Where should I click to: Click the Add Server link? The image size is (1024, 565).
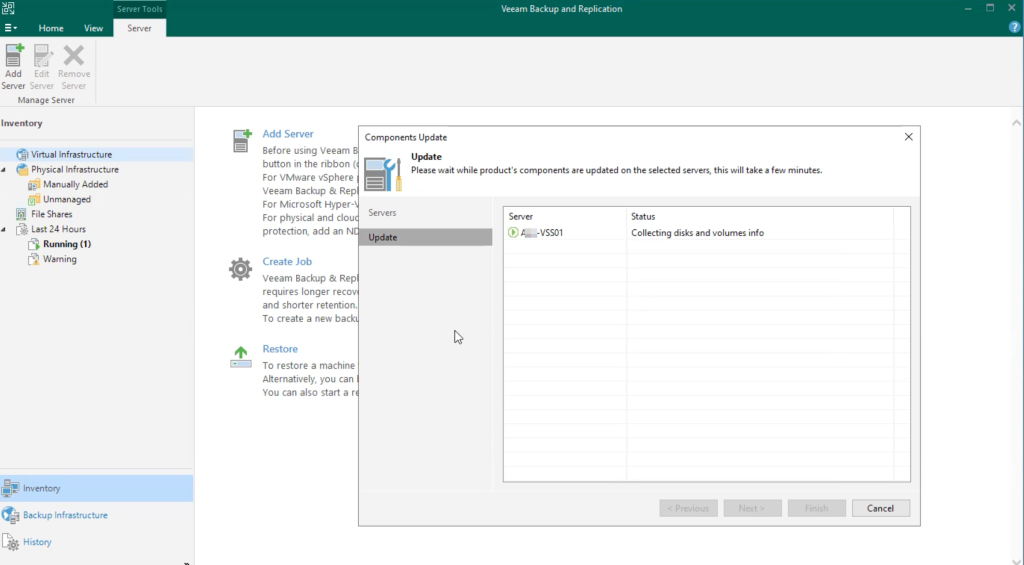(x=288, y=134)
